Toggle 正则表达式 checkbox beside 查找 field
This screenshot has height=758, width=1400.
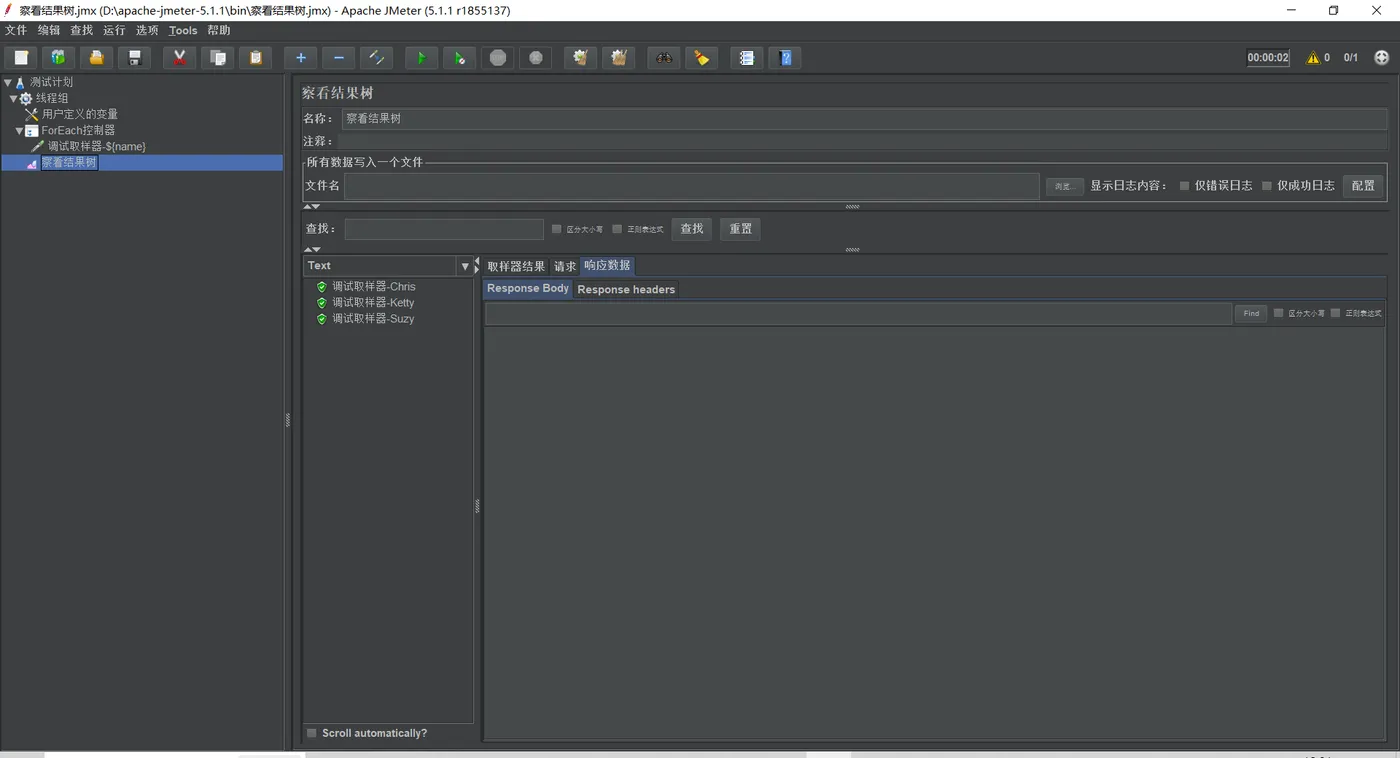(x=617, y=229)
